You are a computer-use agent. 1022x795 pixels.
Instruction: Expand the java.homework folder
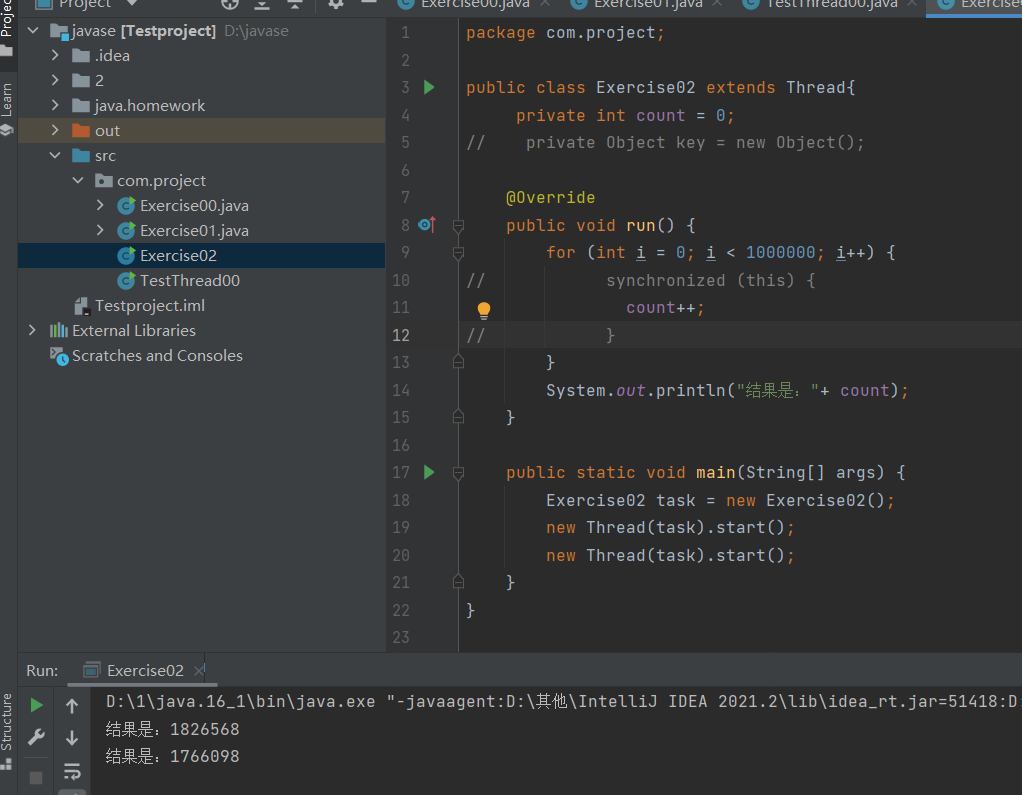[55, 106]
